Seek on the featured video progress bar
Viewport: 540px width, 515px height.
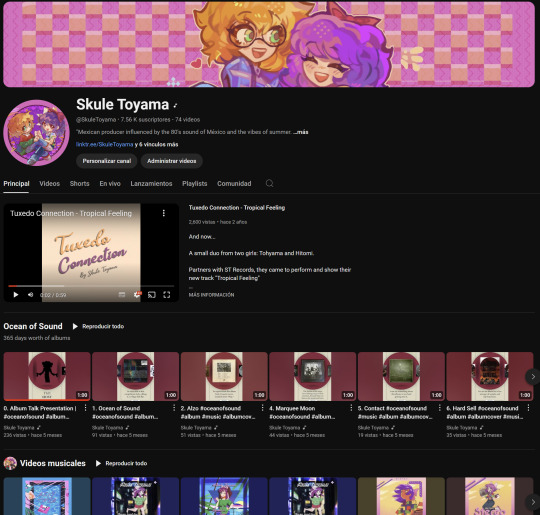pos(91,286)
